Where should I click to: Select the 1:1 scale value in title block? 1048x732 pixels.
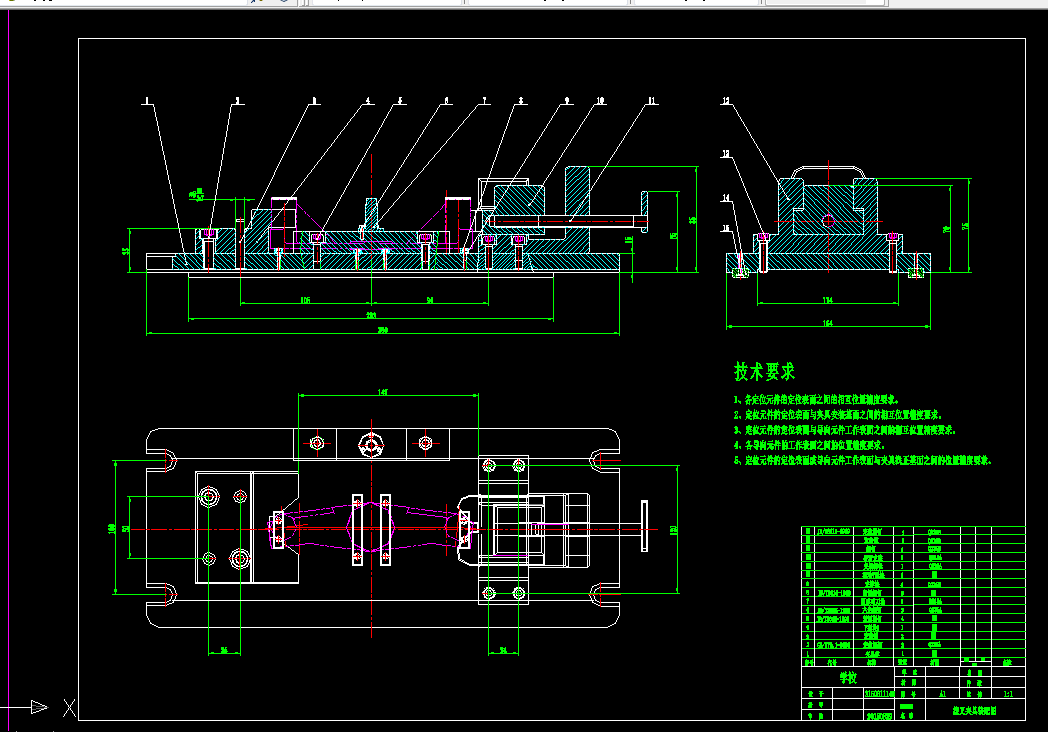[1008, 694]
